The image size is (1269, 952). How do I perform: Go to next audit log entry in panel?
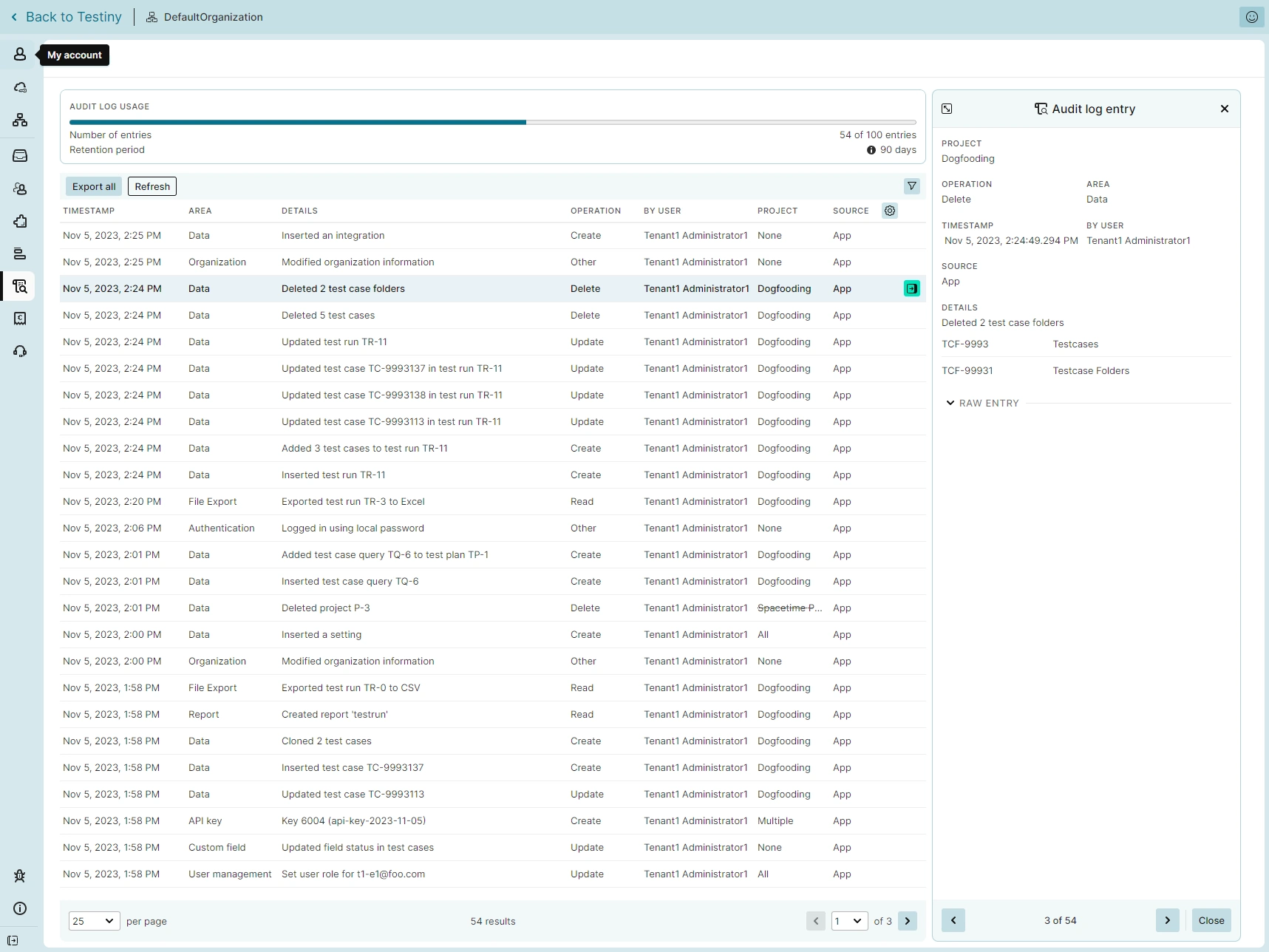(1167, 920)
